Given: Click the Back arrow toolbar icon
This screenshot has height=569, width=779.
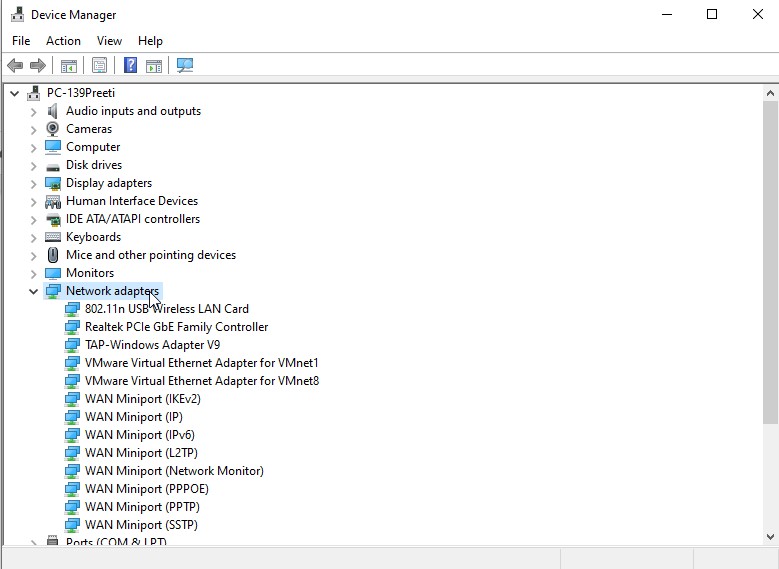Looking at the screenshot, I should [x=15, y=66].
